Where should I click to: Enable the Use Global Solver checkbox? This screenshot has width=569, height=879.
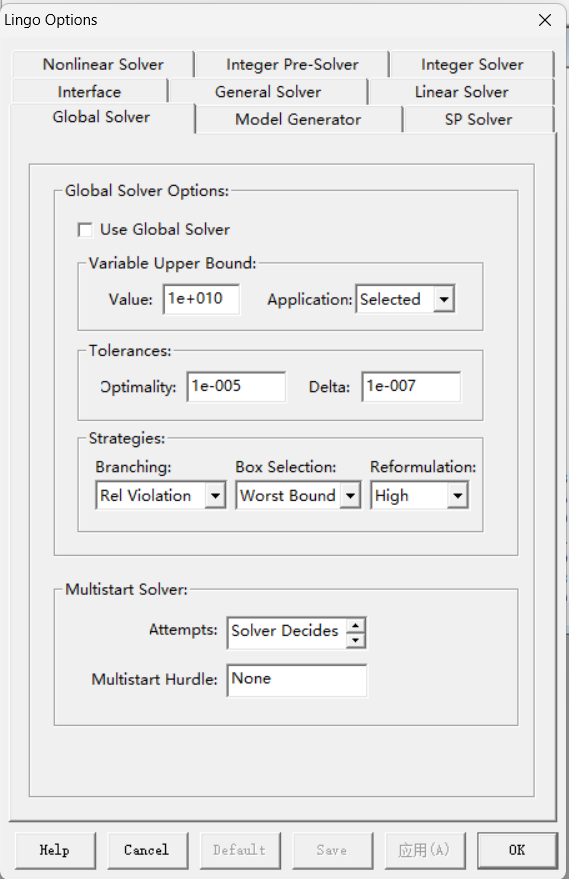coord(85,230)
